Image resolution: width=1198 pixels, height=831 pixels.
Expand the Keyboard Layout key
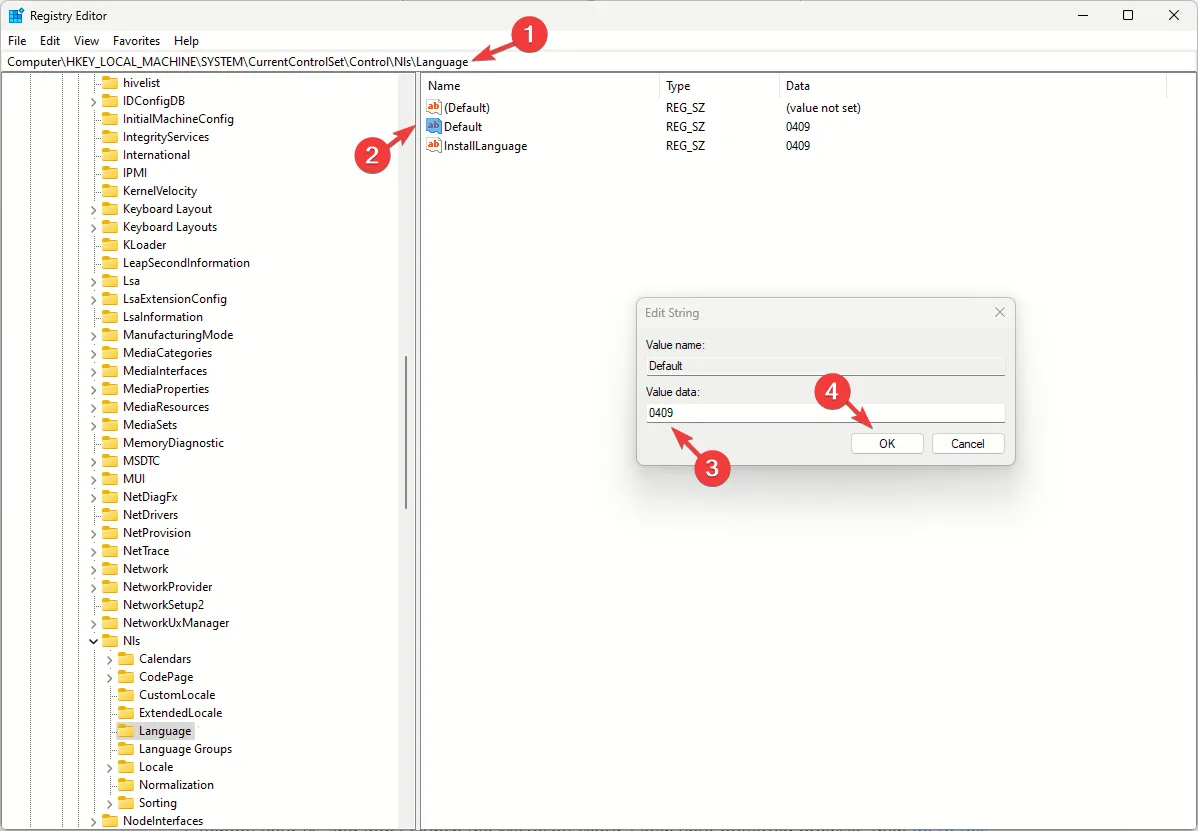coord(93,209)
